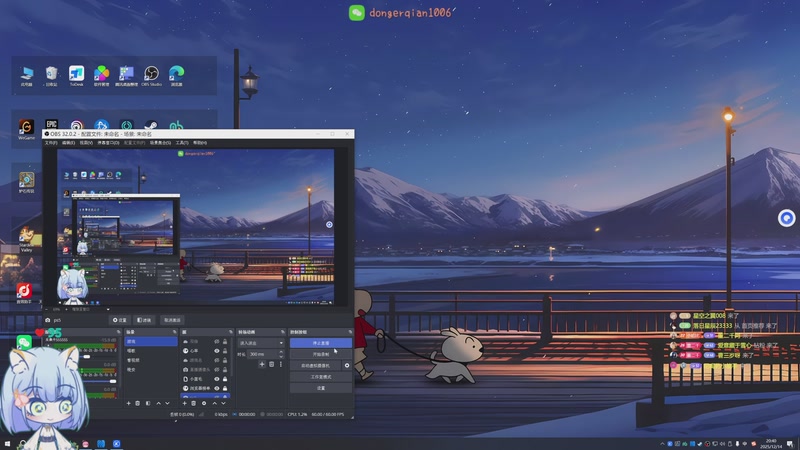Open the colorful 软件管理 desktop icon
800x450 pixels.
pos(102,76)
